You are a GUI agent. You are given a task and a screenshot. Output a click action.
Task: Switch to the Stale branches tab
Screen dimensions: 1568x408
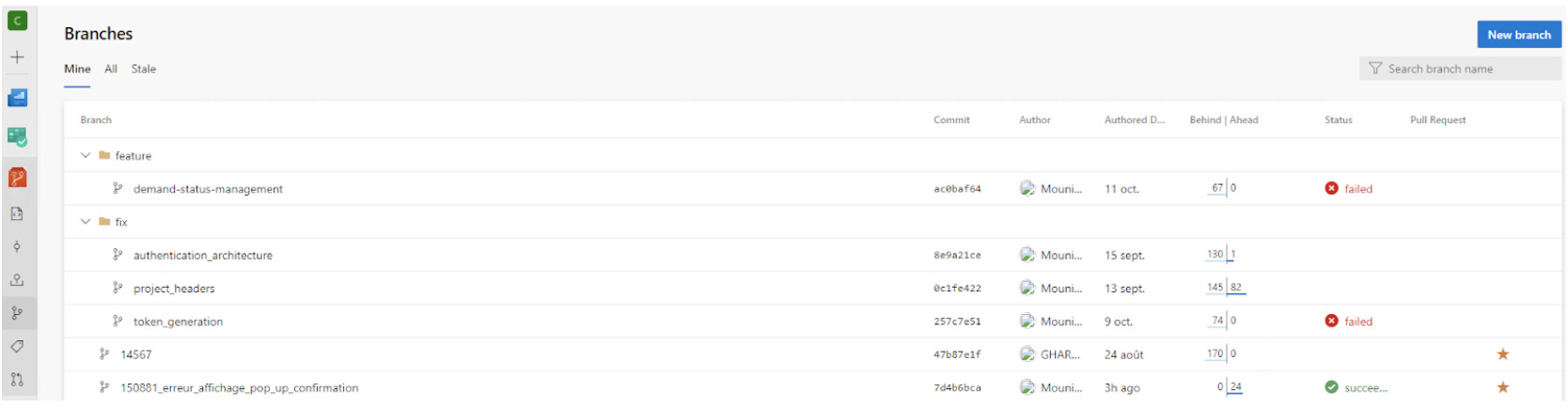[x=144, y=69]
